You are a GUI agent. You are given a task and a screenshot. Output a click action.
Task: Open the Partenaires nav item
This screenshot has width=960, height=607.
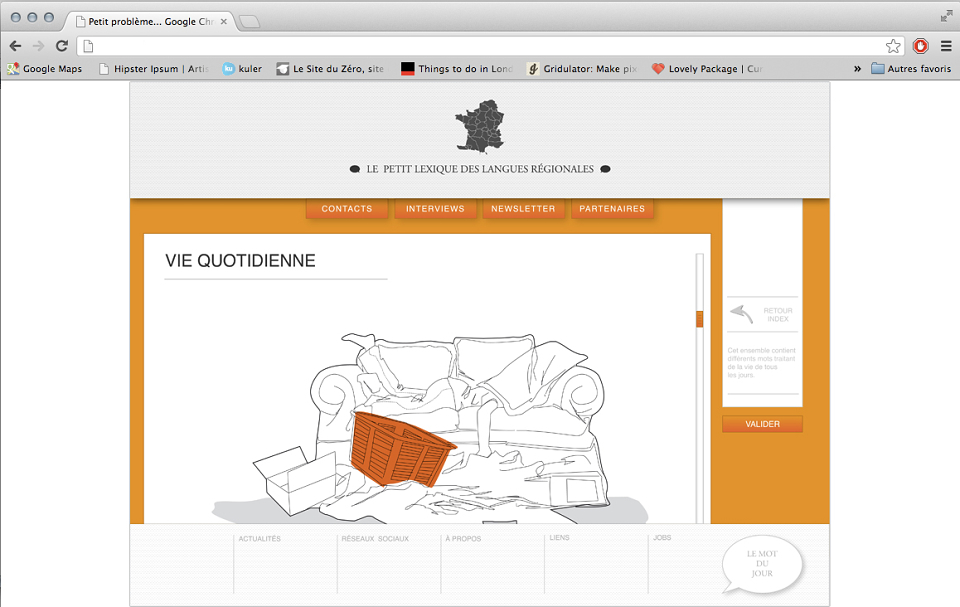(612, 209)
